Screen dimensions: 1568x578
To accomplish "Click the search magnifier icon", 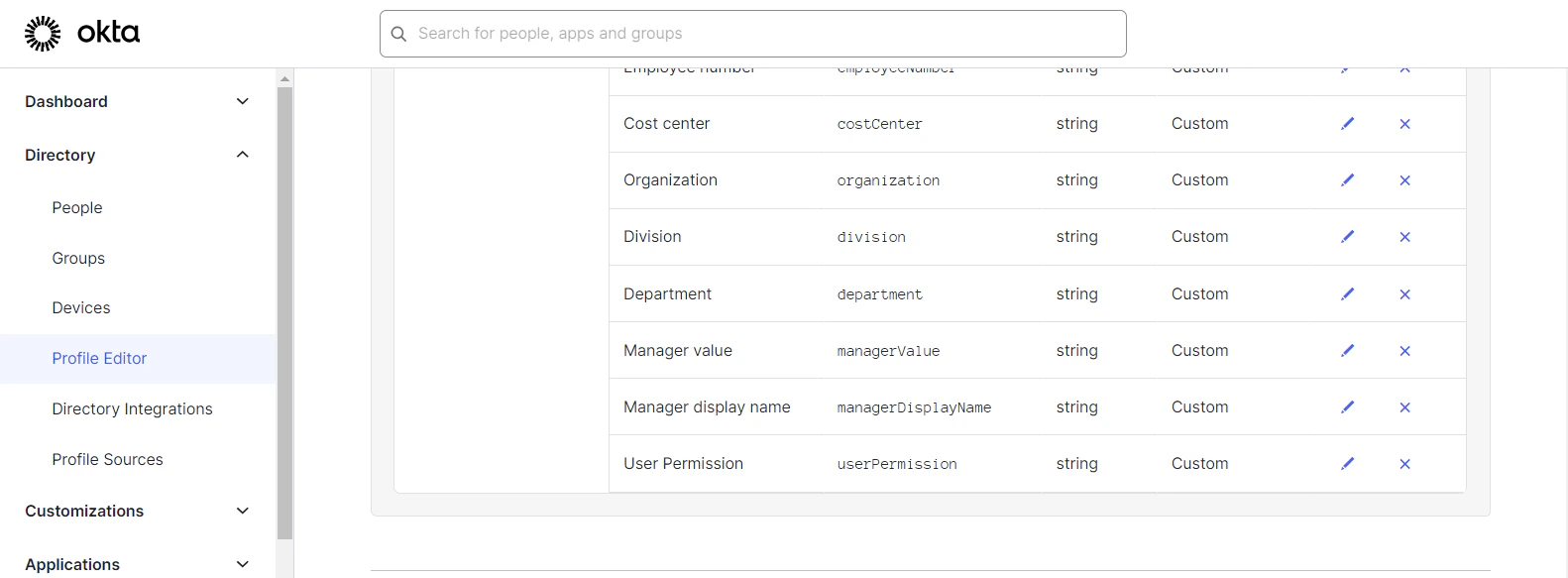I will click(x=398, y=34).
